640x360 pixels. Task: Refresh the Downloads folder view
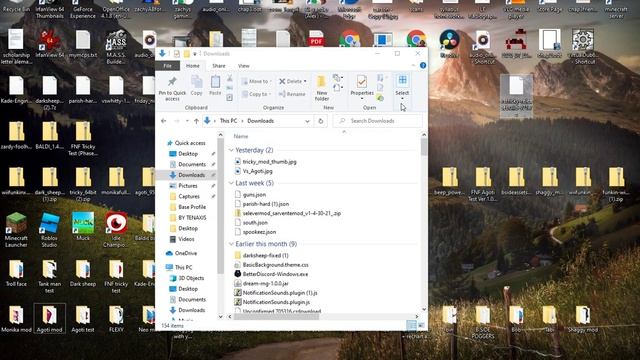[x=321, y=121]
